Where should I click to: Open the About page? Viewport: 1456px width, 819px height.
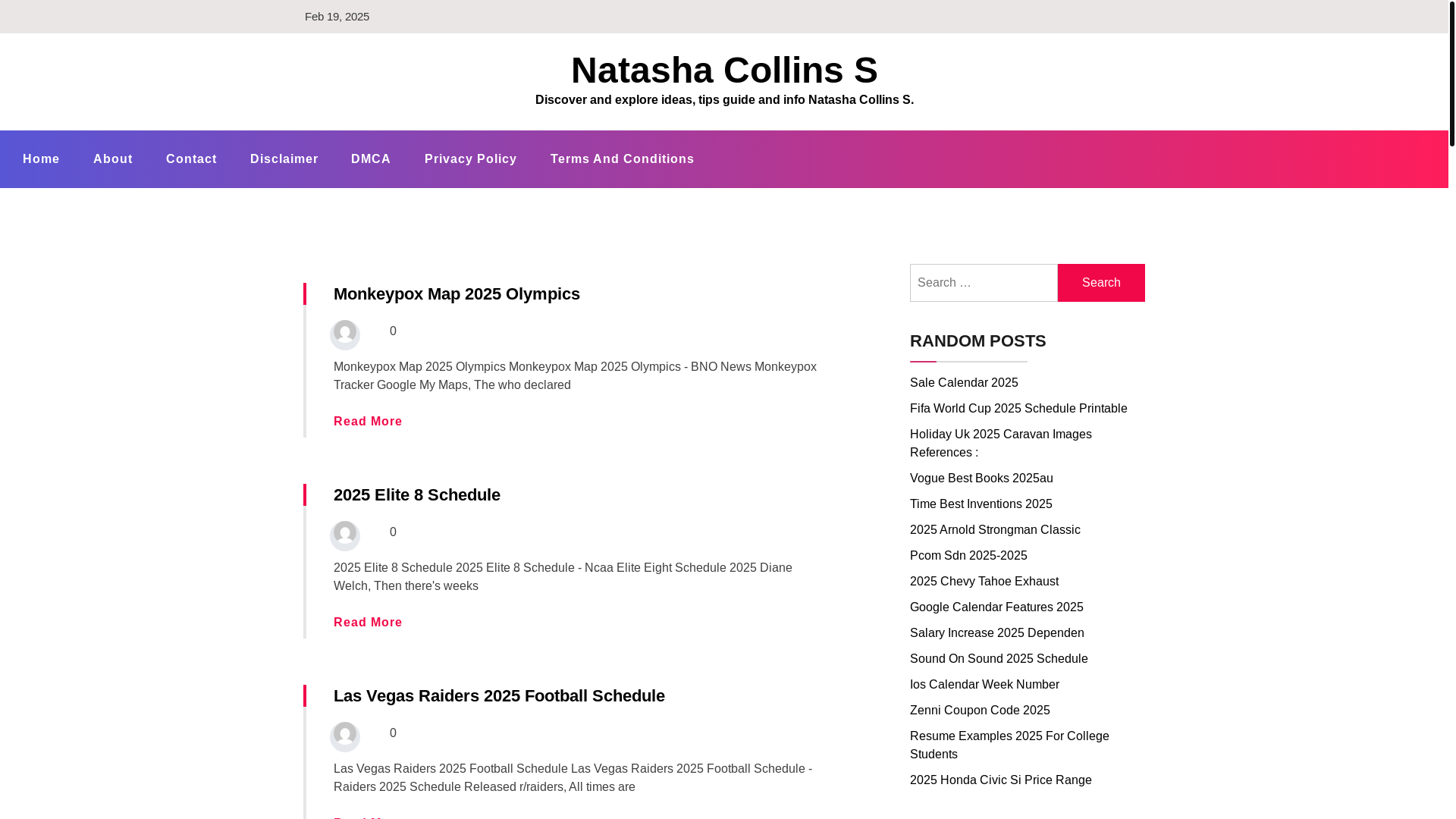tap(113, 159)
